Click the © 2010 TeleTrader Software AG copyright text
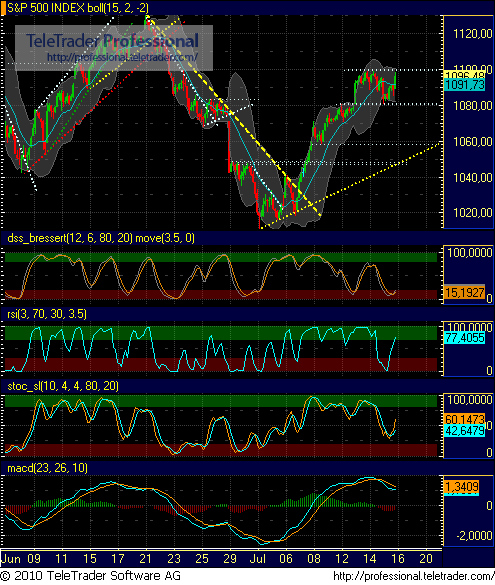The height and width of the screenshot is (585, 495). tap(91, 575)
